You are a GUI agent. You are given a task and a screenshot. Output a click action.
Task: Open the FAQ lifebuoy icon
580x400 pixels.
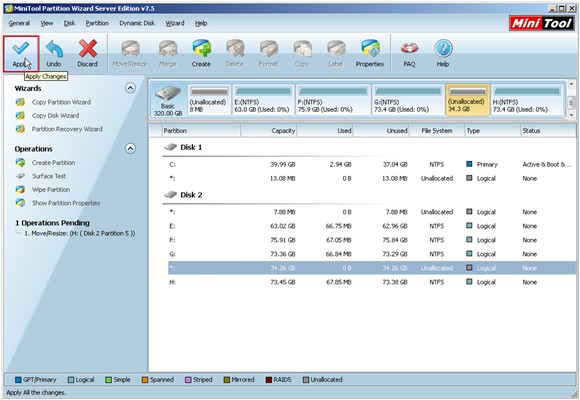[x=409, y=48]
